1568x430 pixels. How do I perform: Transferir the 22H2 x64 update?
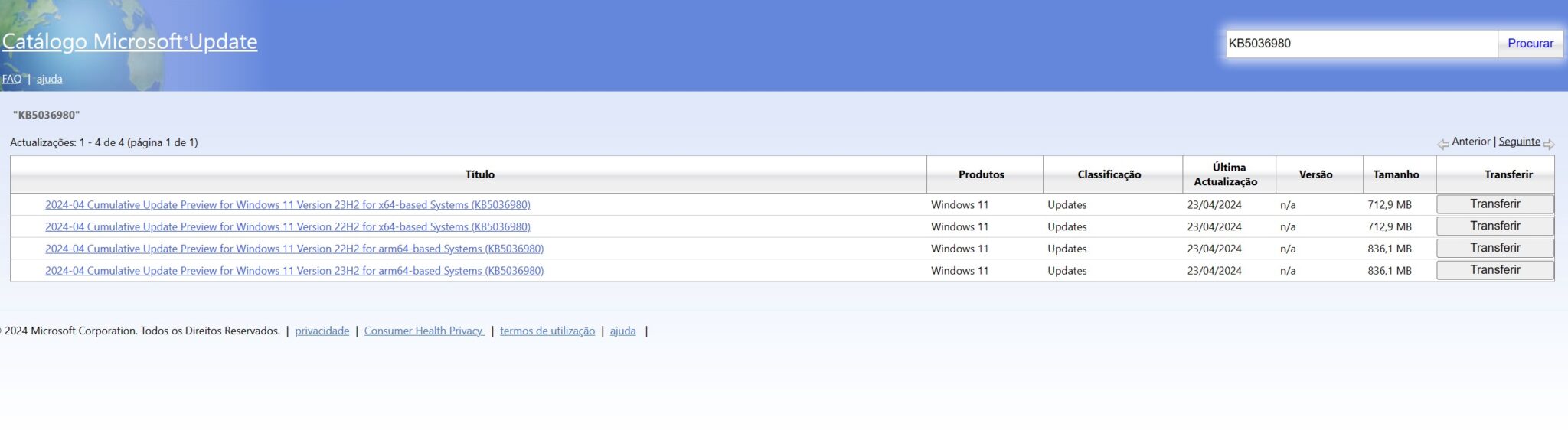pos(1494,226)
